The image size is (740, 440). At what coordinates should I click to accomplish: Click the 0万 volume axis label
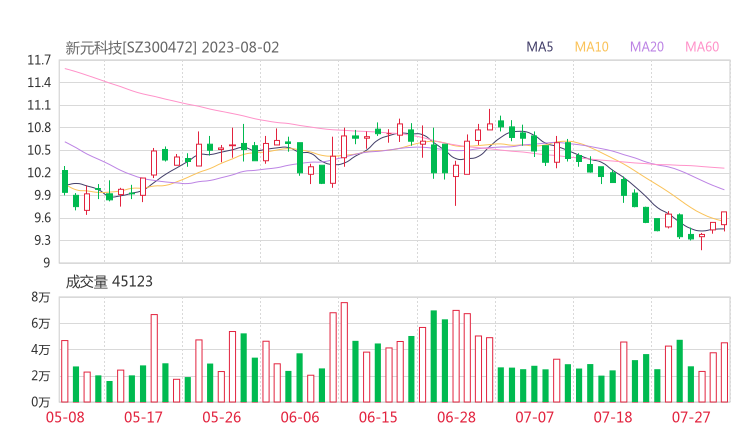[41, 402]
